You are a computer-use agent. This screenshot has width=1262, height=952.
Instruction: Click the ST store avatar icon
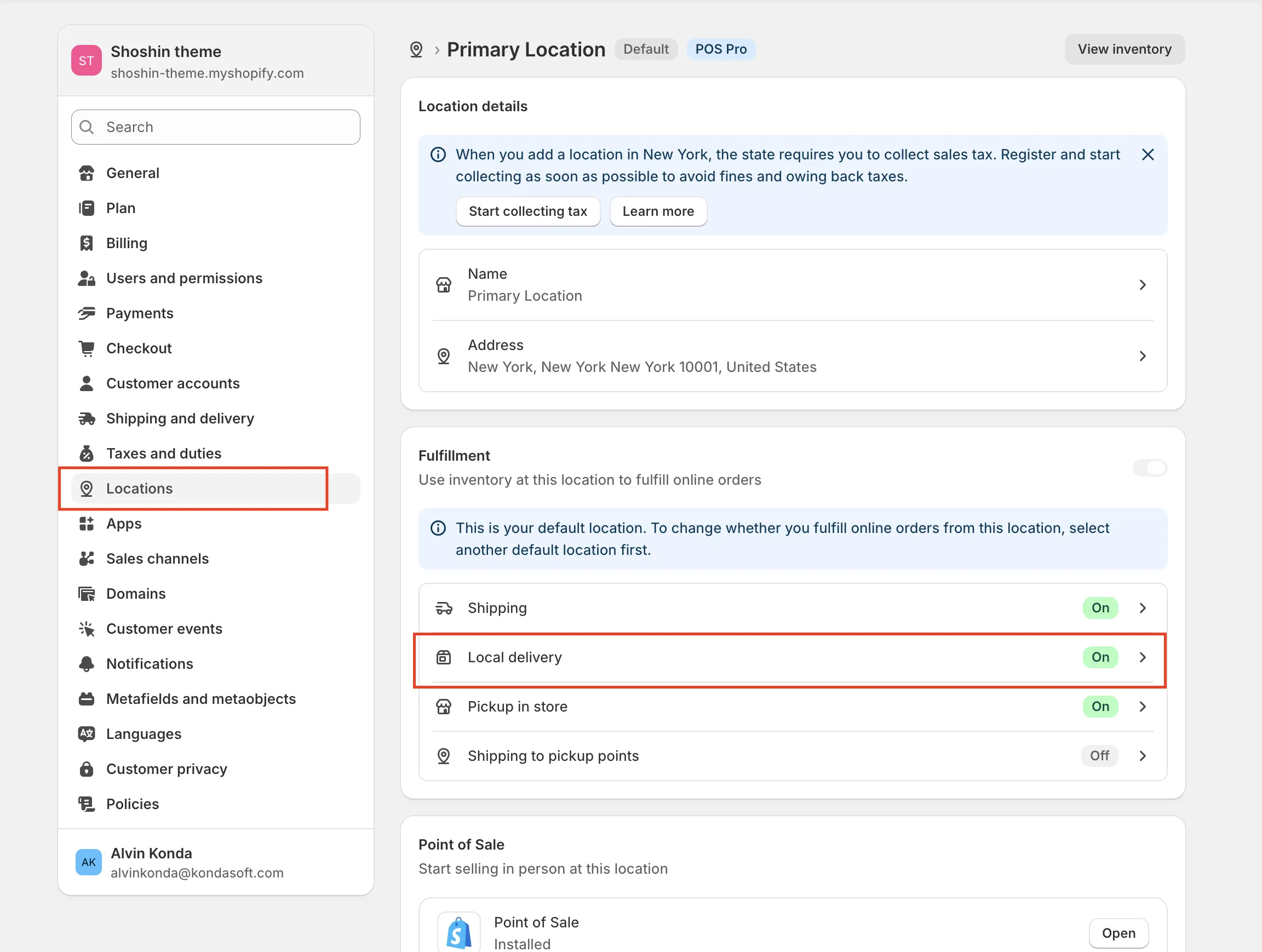point(86,60)
